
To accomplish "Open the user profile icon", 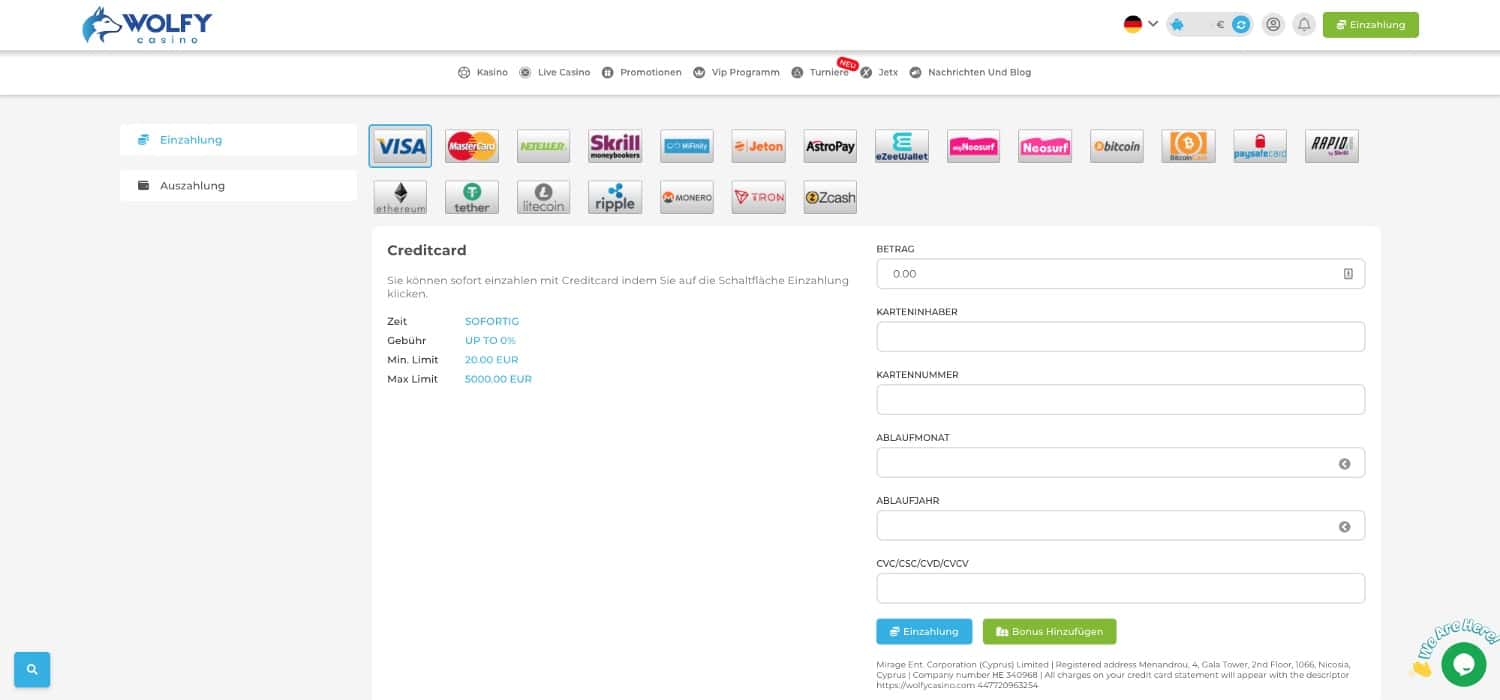I will click(x=1273, y=24).
